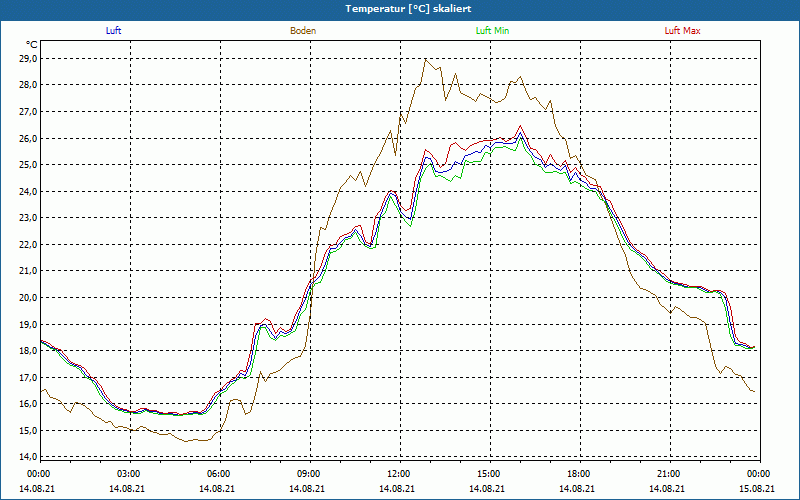Click the 20,0 y-axis value
Image resolution: width=800 pixels, height=500 pixels.
pyautogui.click(x=29, y=297)
